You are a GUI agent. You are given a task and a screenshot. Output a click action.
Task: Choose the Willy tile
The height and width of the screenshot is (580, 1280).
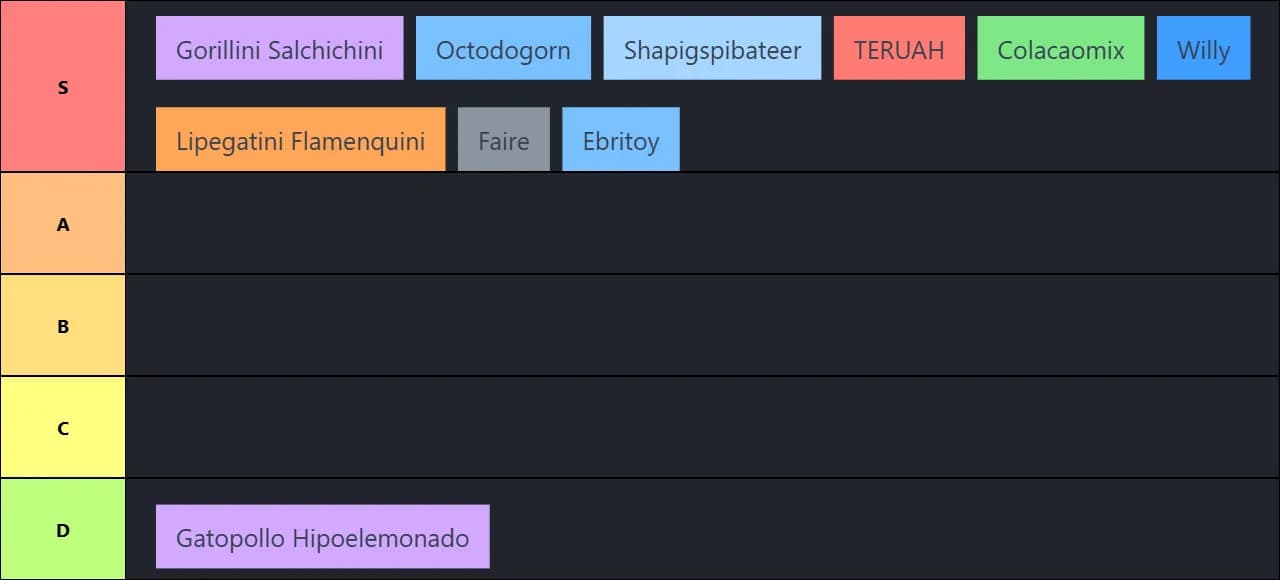(x=1203, y=48)
